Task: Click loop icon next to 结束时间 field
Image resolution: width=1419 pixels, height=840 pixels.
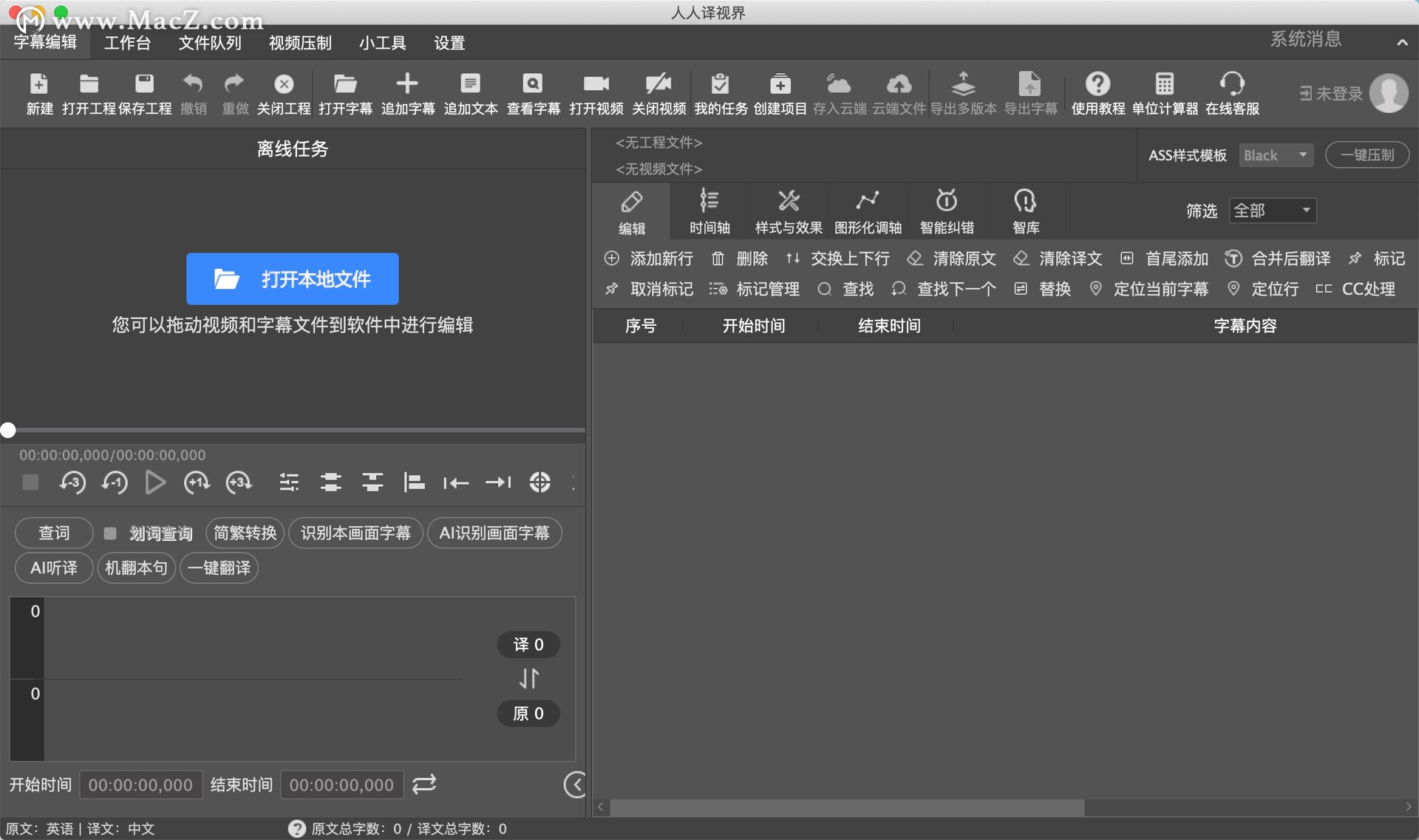Action: click(424, 784)
